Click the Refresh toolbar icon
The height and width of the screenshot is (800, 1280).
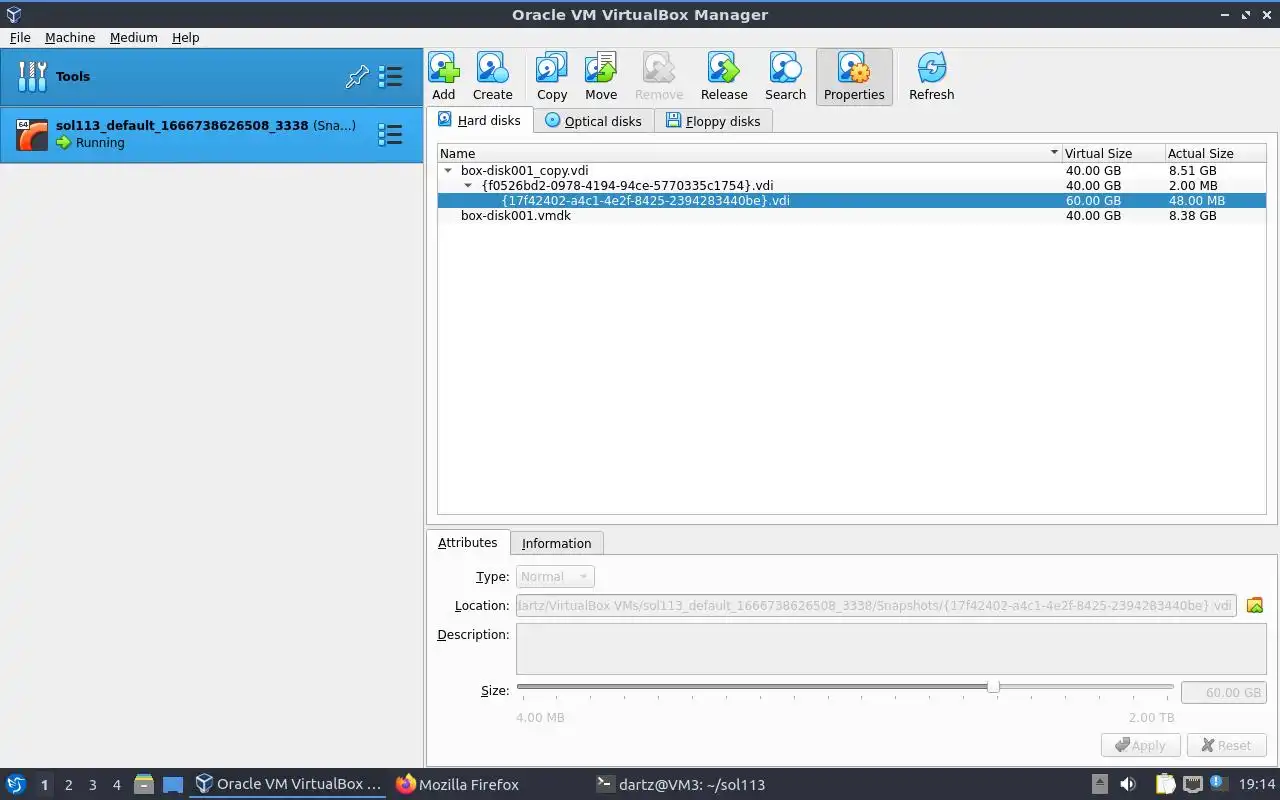pos(931,77)
